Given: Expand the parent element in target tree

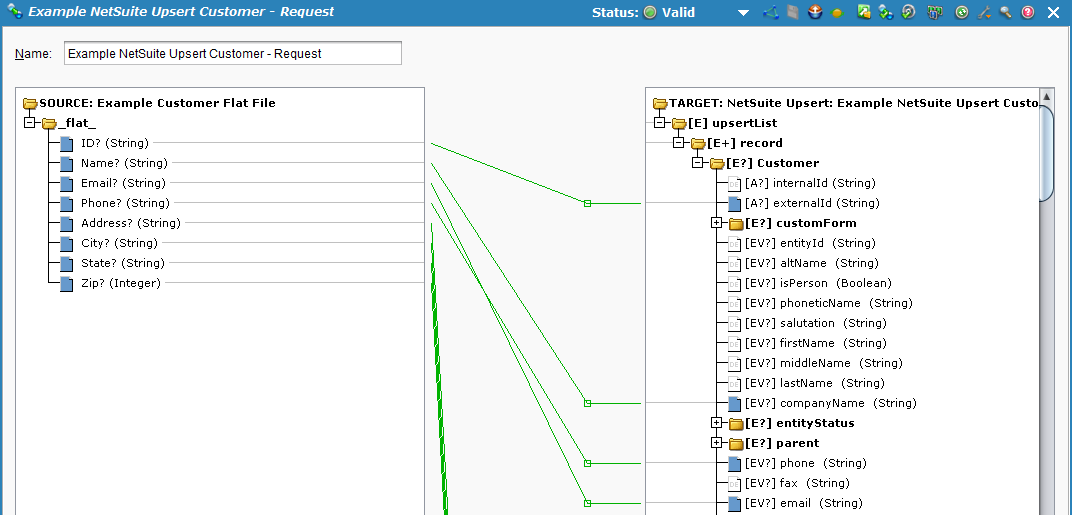Looking at the screenshot, I should pyautogui.click(x=716, y=443).
